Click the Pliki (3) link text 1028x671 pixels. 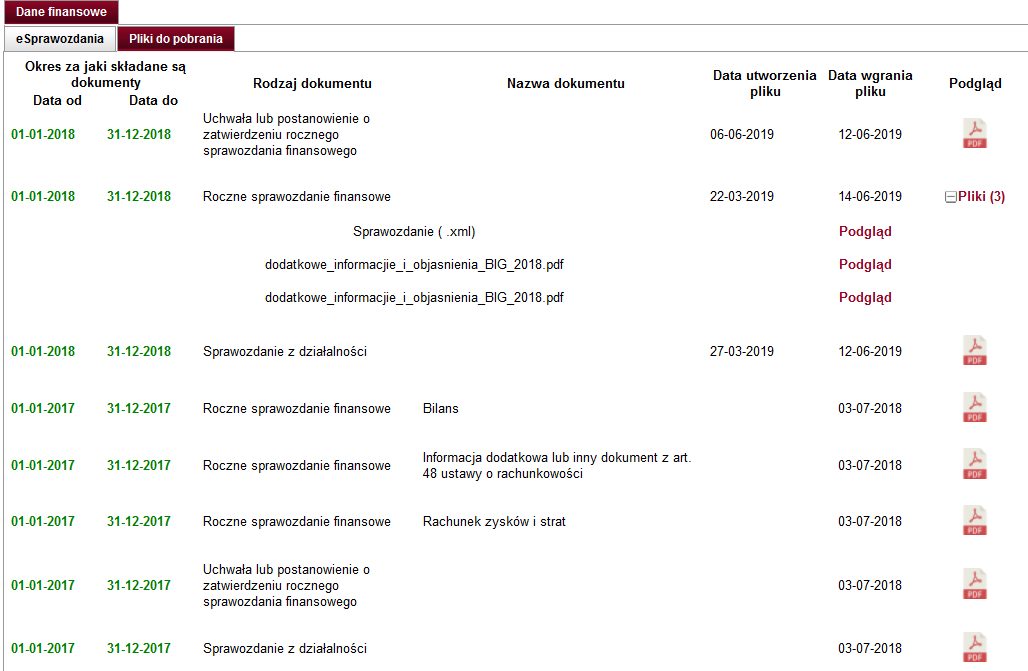(x=981, y=196)
